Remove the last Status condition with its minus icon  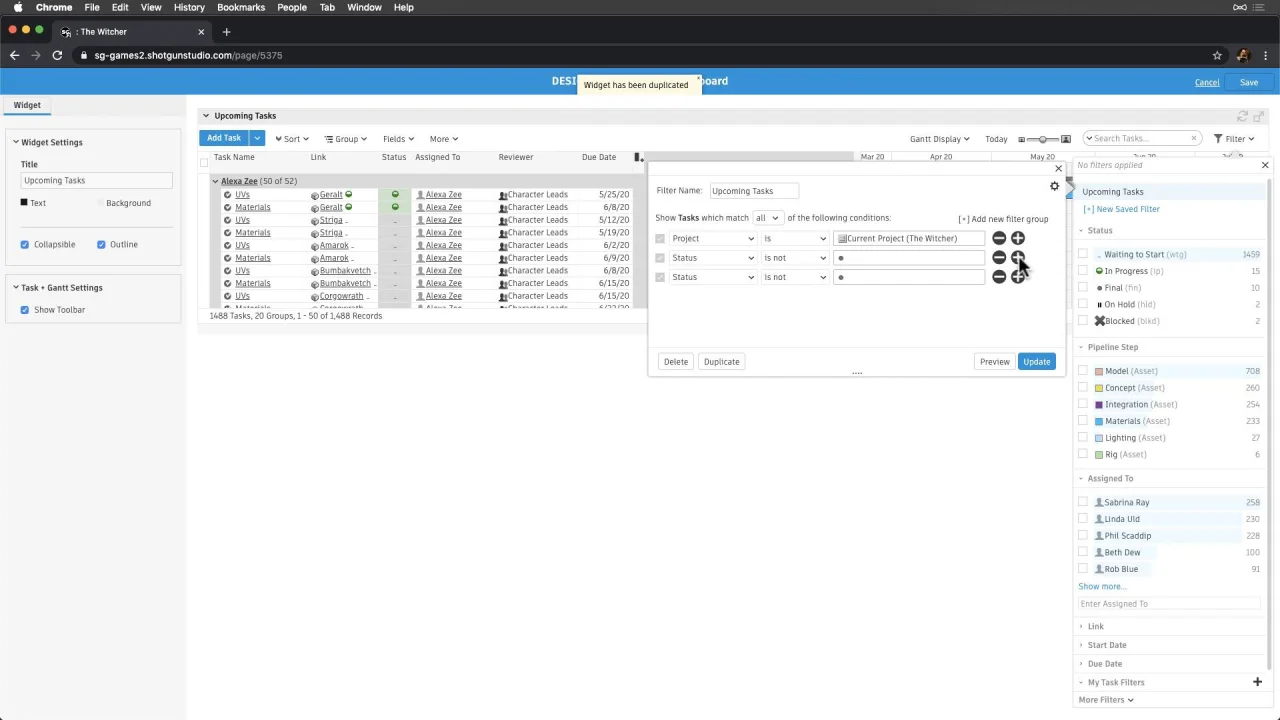pos(999,277)
